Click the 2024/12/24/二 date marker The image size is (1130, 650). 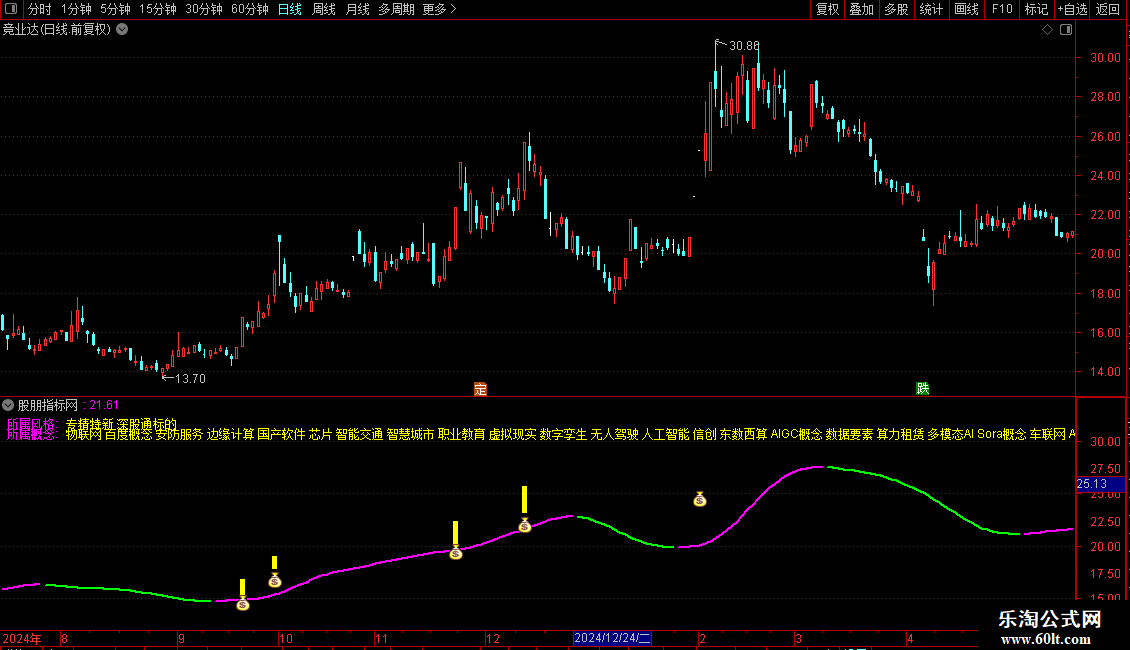click(x=613, y=638)
